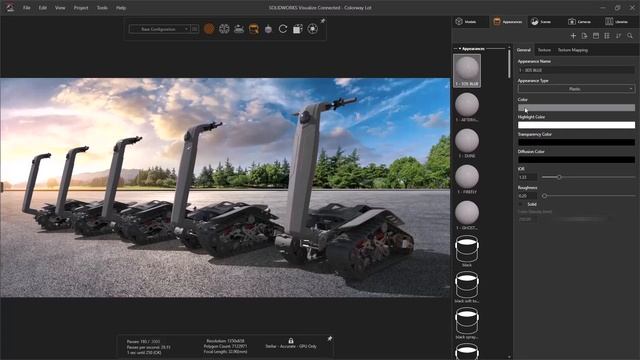Screen dimensions: 640x360
Task: Select the FIREFLY sphere appearance thumbnail
Action: click(467, 179)
